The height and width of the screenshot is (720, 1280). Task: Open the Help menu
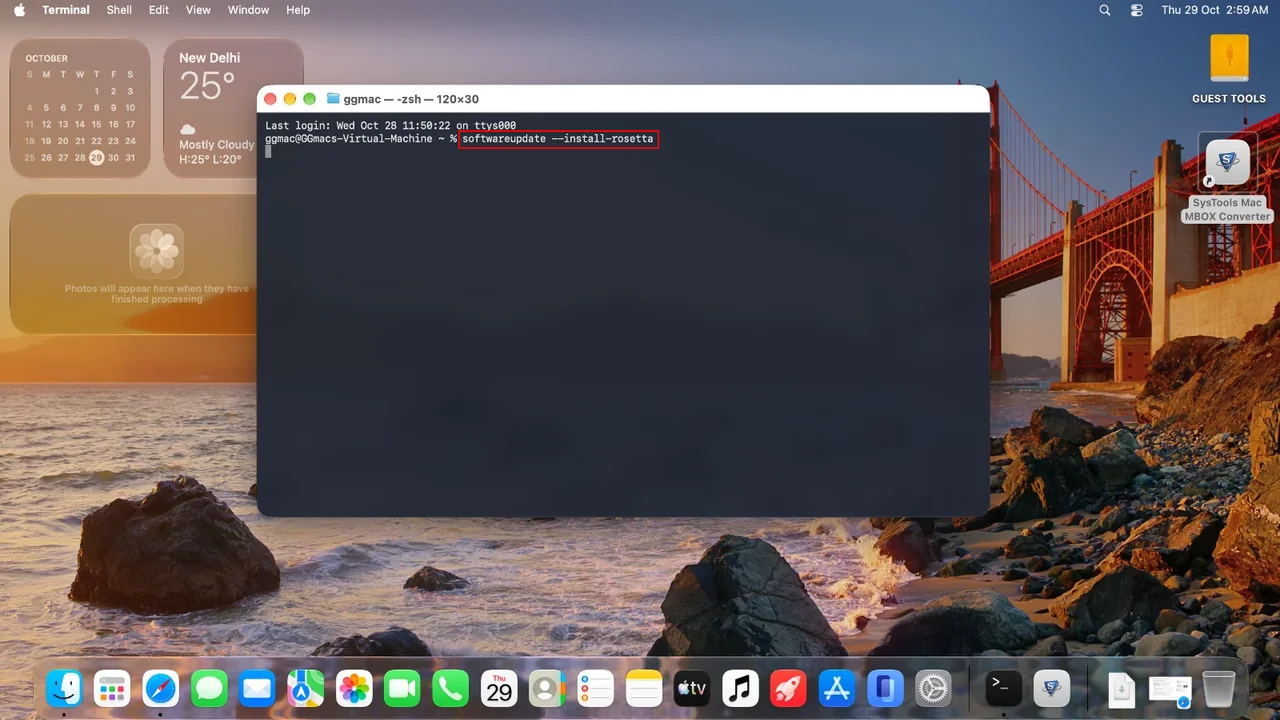298,10
